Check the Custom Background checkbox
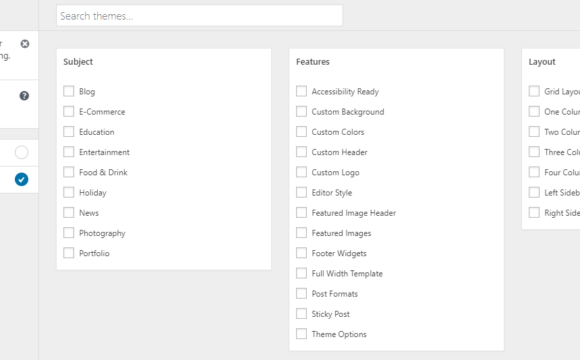 (301, 111)
